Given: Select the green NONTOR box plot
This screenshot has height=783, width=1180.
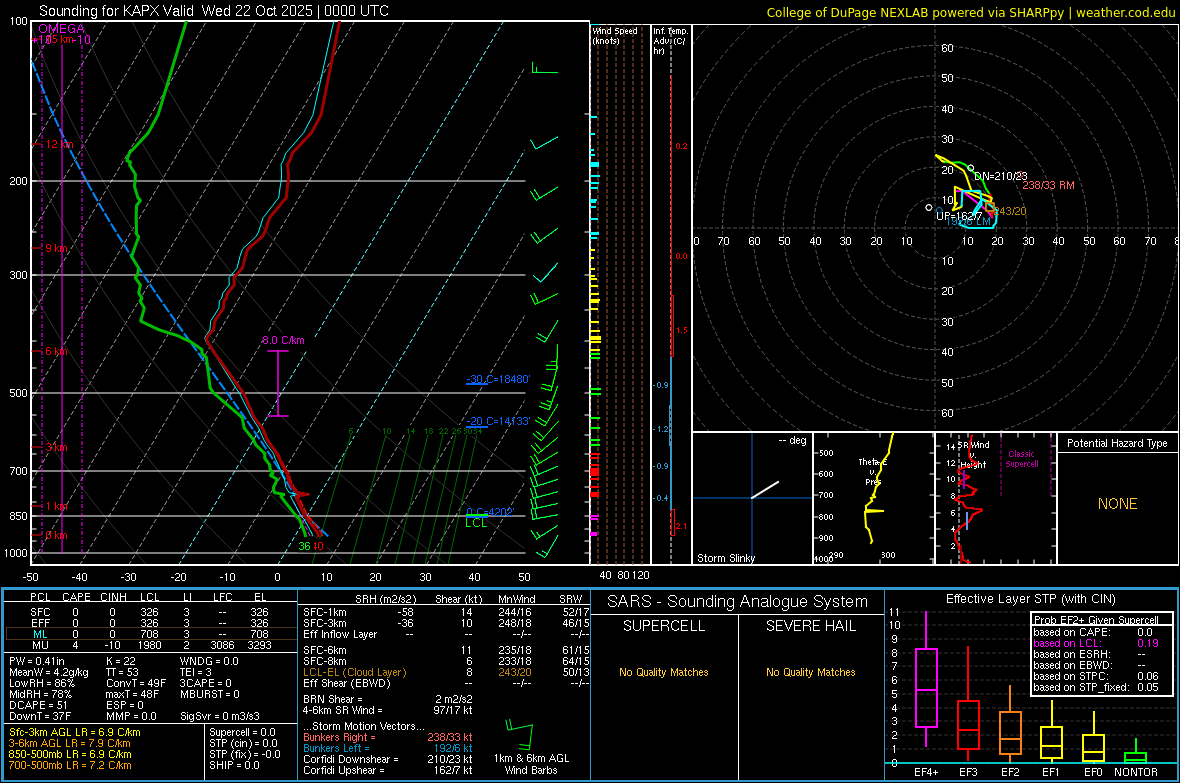Looking at the screenshot, I should coord(1136,751).
